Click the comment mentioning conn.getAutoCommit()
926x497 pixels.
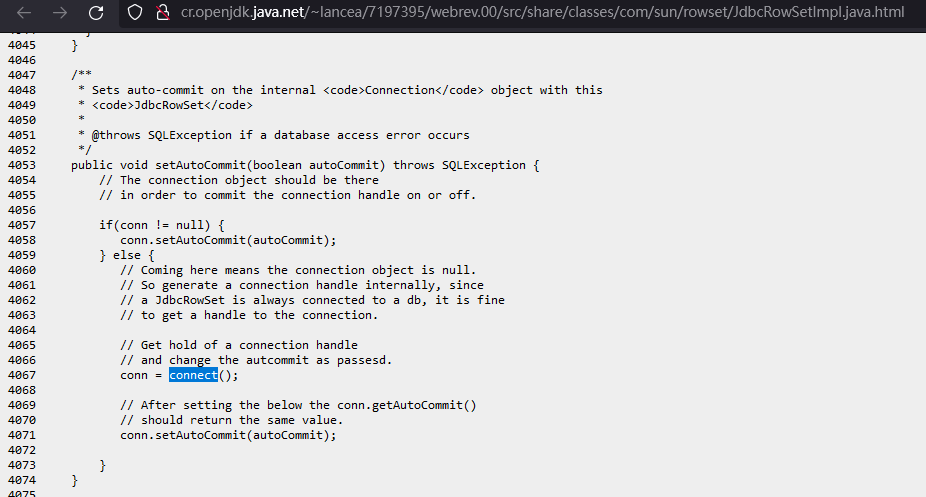298,405
